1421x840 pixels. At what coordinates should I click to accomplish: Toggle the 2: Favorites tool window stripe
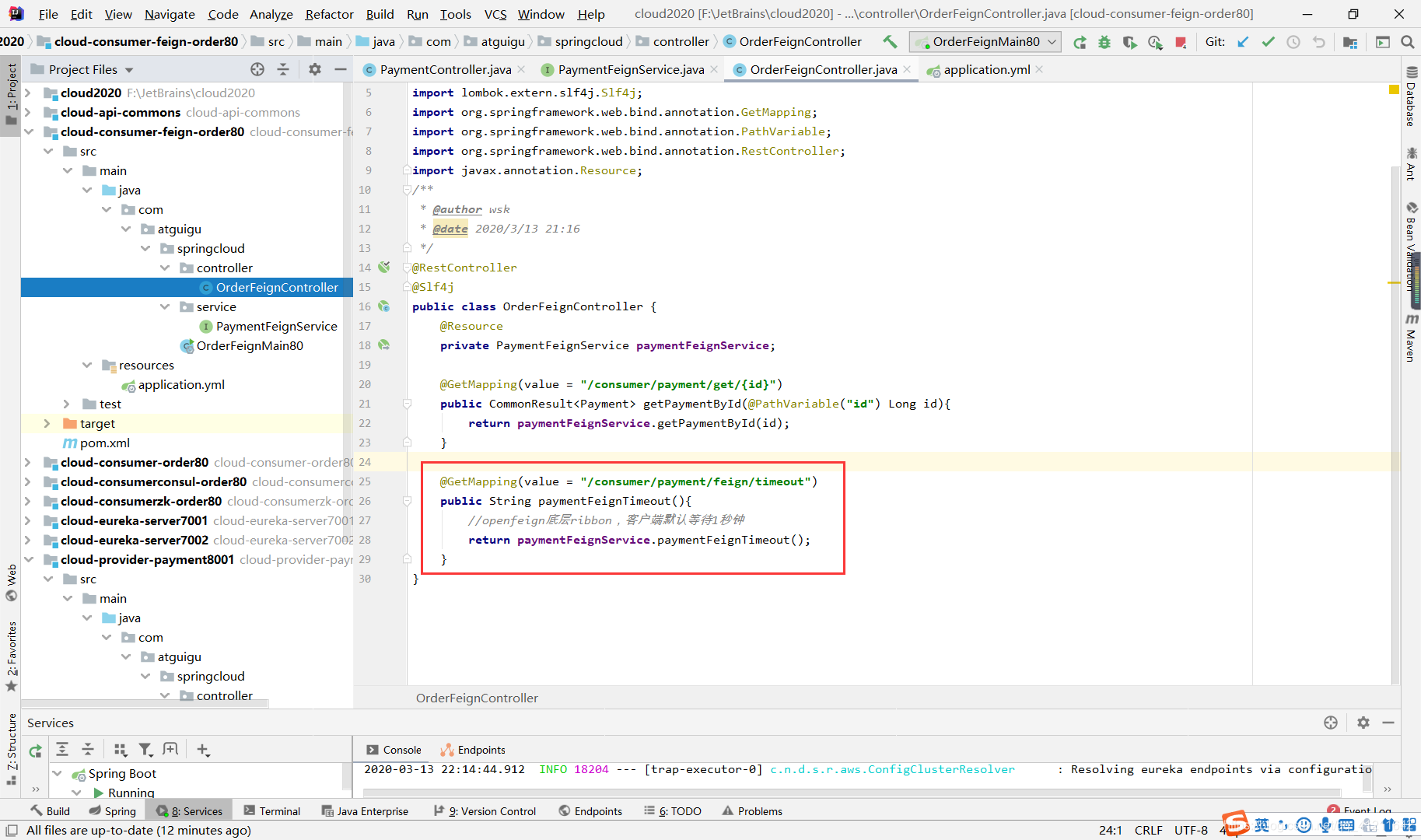click(11, 655)
